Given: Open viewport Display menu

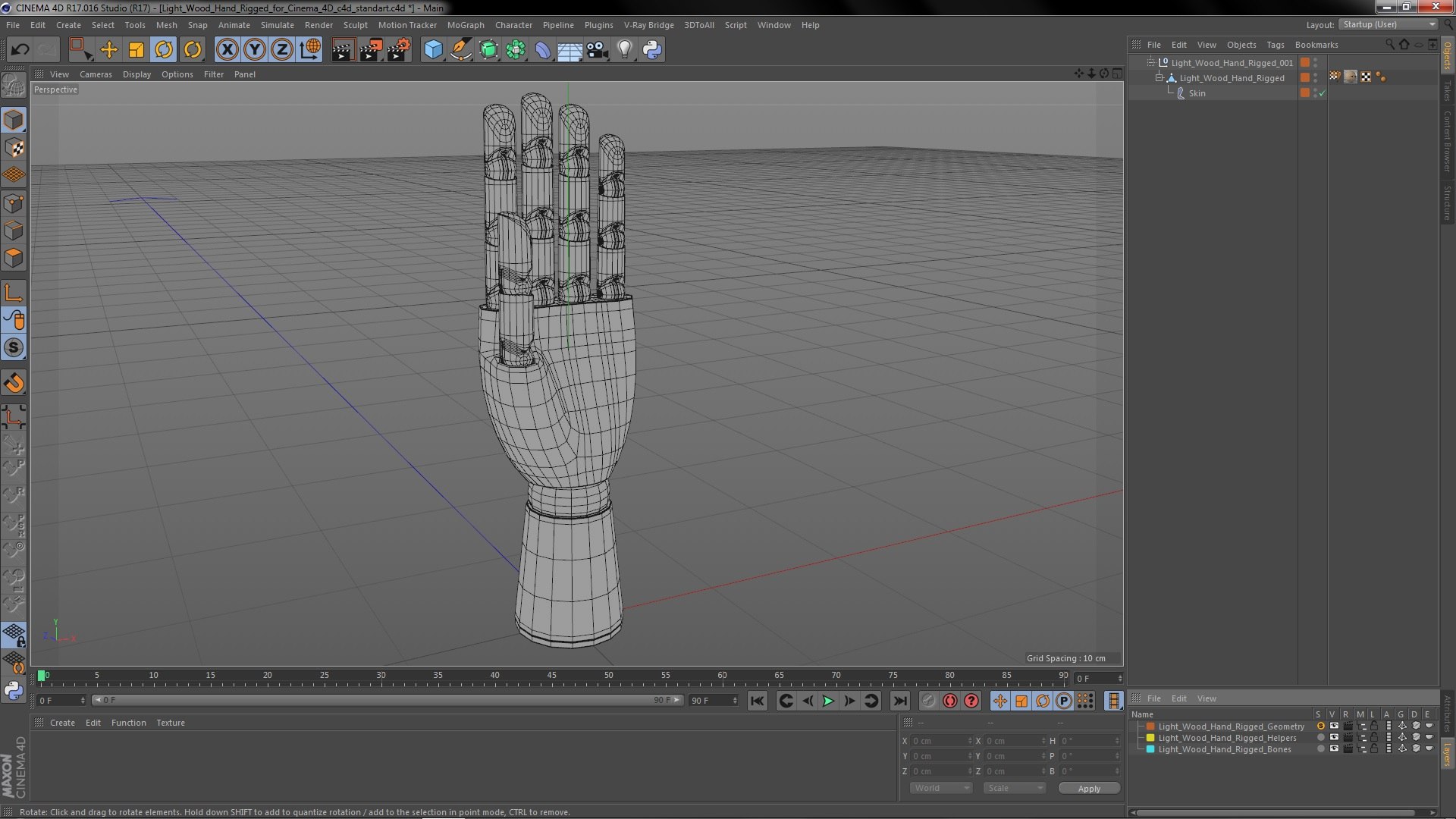Looking at the screenshot, I should tap(136, 74).
